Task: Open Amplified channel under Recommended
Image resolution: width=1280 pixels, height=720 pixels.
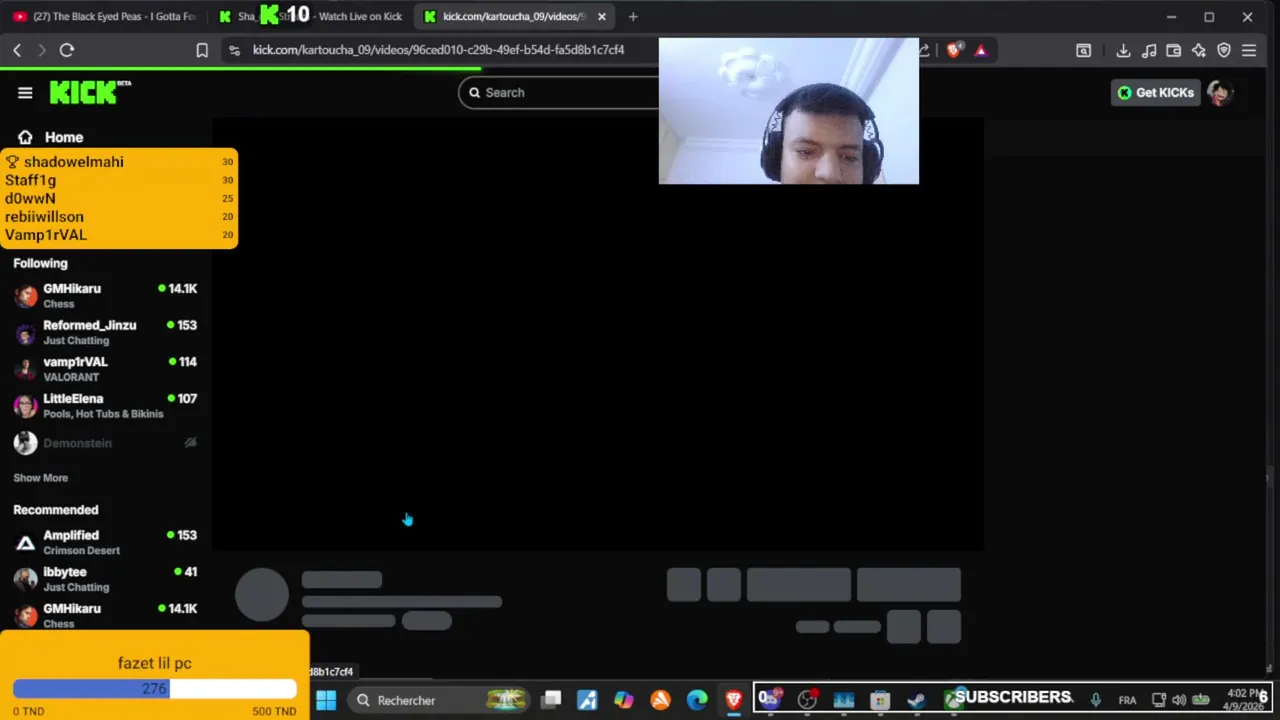Action: (x=105, y=542)
